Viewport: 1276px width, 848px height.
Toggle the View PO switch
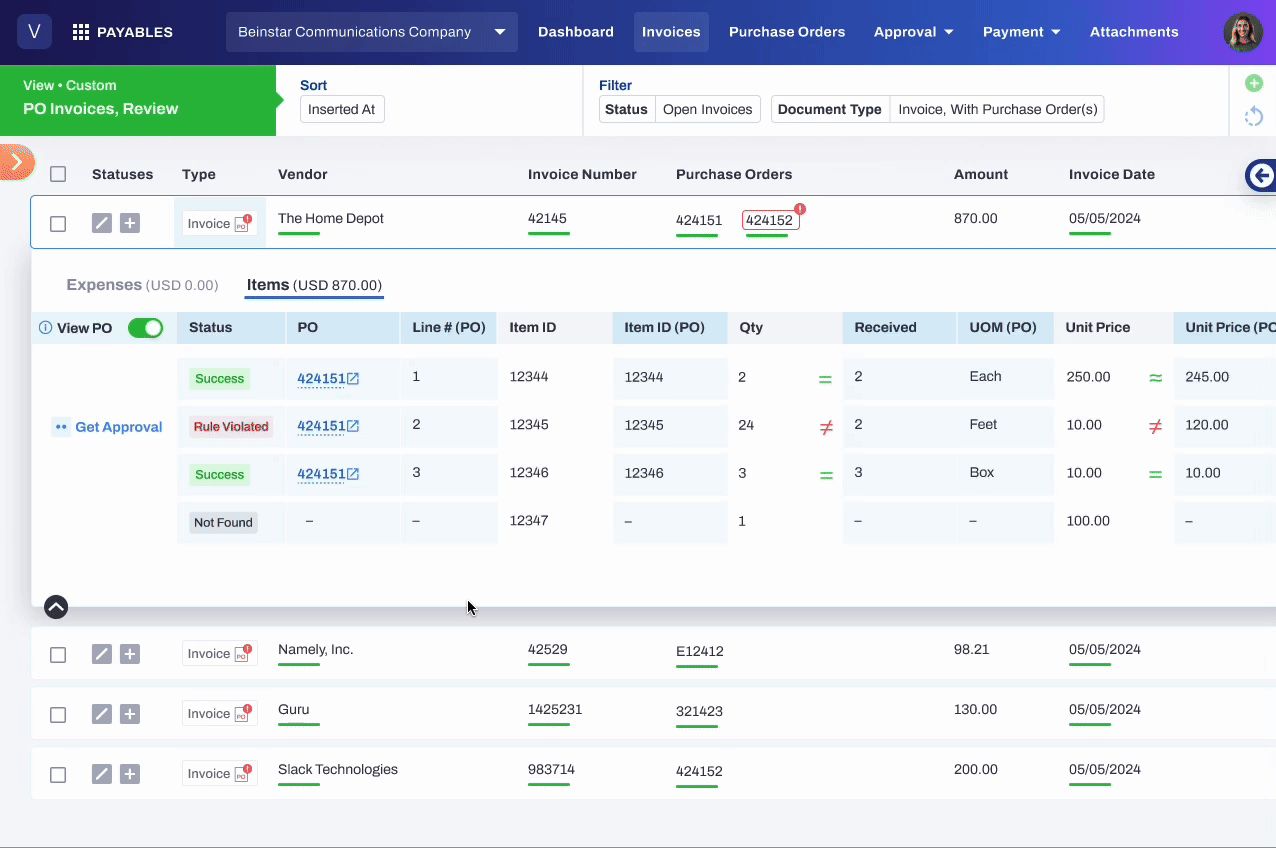[x=146, y=328]
